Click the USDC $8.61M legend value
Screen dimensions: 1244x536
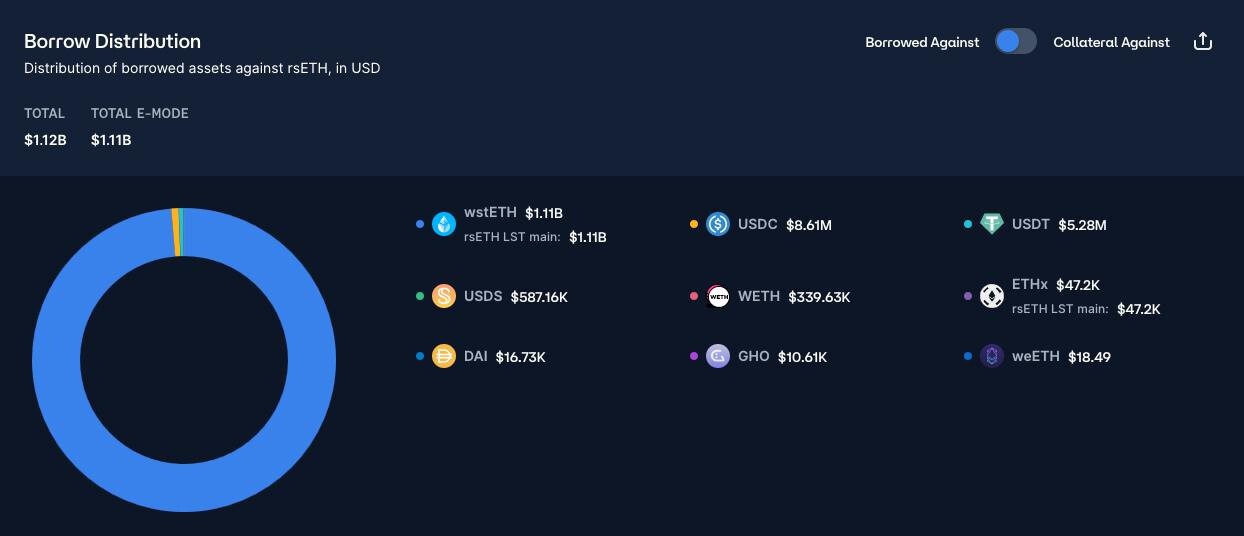(x=809, y=225)
